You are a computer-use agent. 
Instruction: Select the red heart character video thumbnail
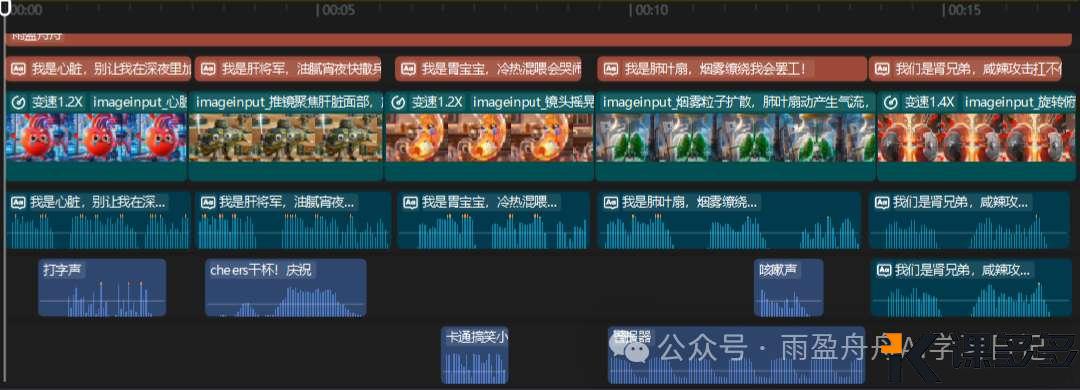tap(96, 137)
